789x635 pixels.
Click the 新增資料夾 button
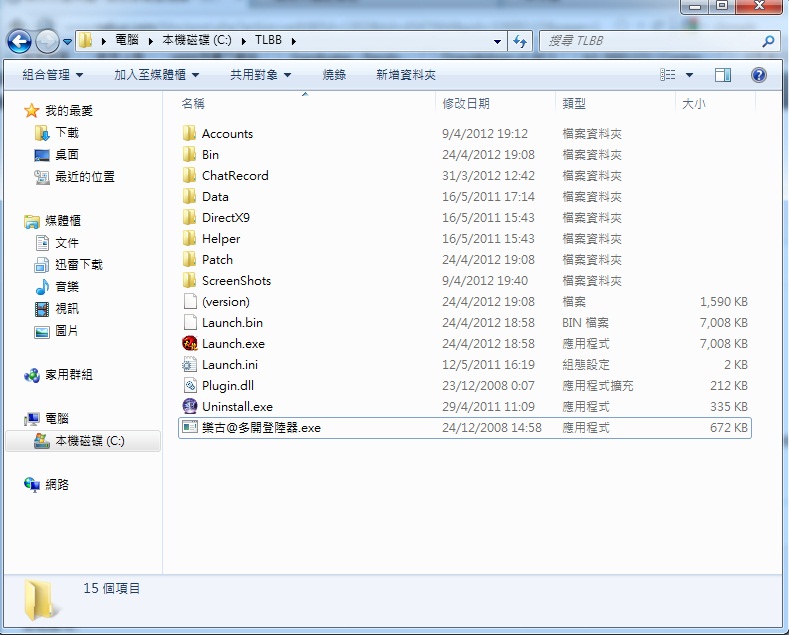point(406,75)
